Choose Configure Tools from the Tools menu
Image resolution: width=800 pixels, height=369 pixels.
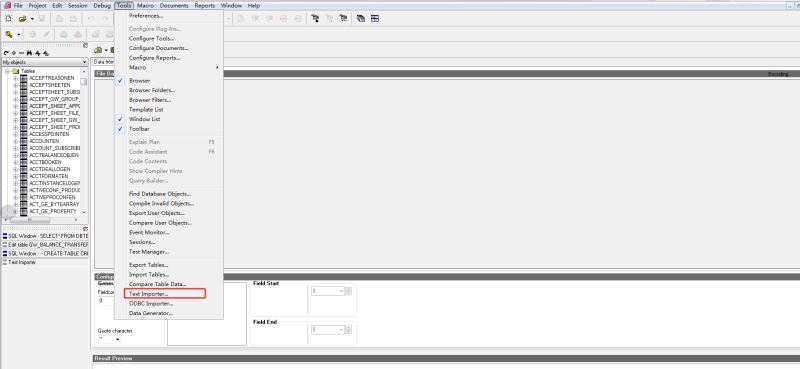coord(152,38)
